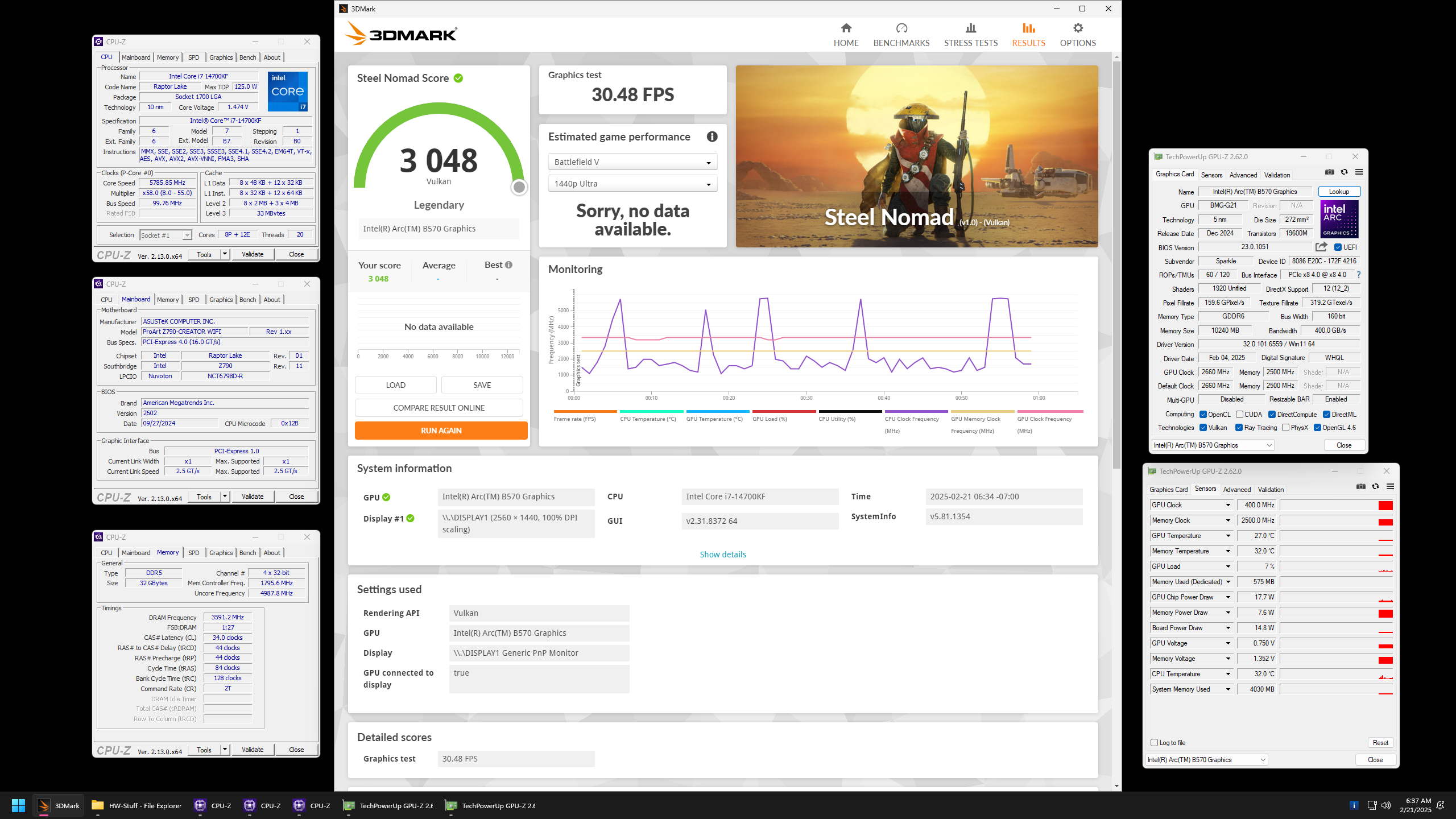Click the Reset button in GPU-Z Sensors
This screenshot has width=1456, height=819.
click(x=1380, y=743)
